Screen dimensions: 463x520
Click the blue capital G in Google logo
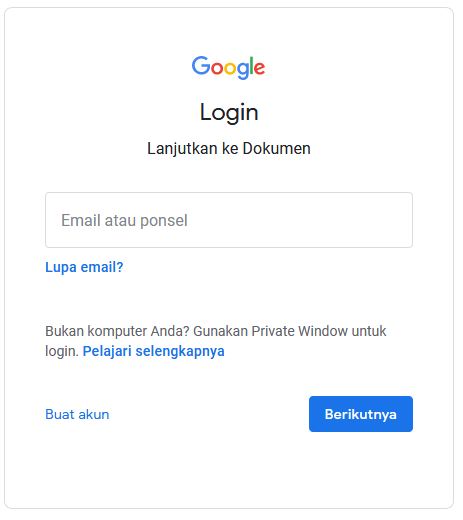tap(201, 65)
